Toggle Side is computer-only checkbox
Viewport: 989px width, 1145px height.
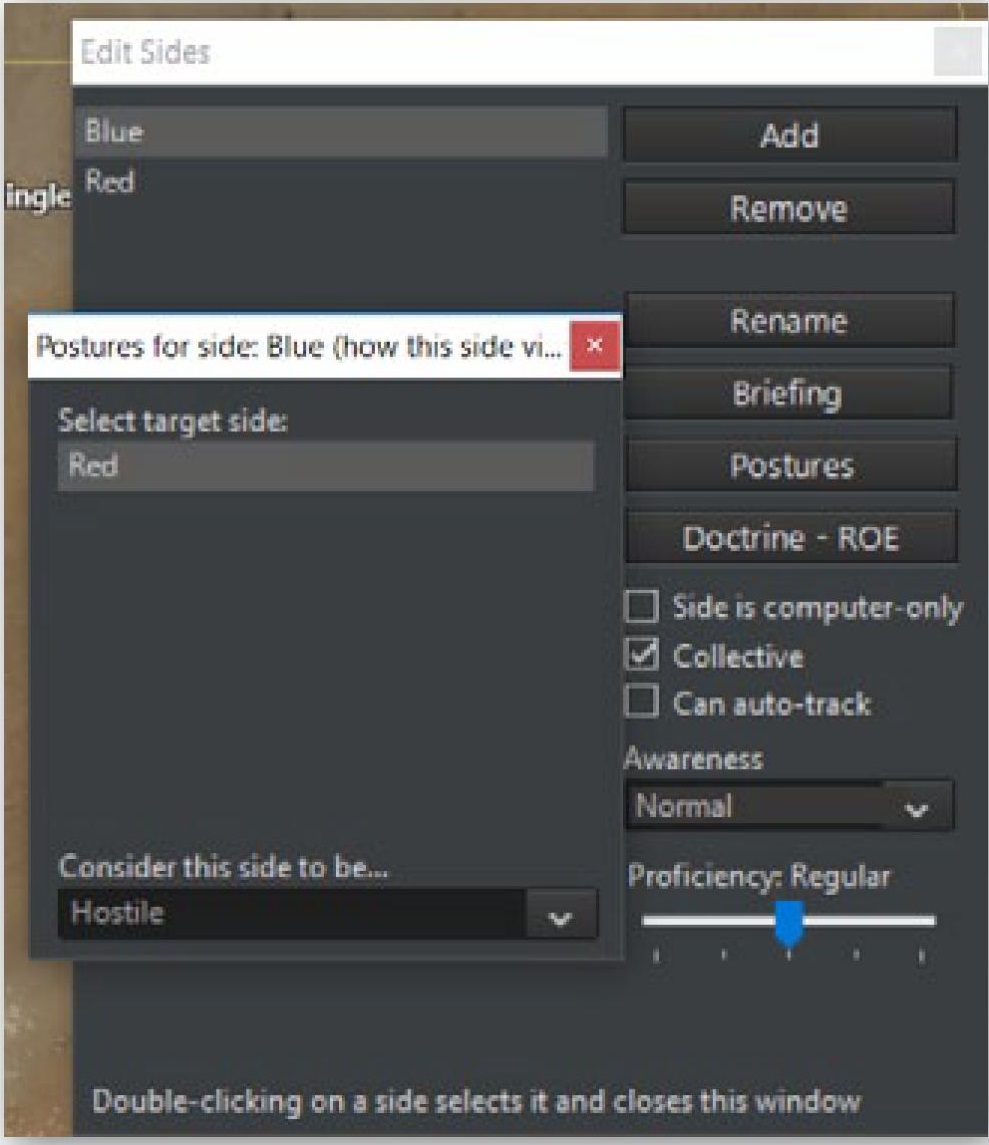point(642,607)
